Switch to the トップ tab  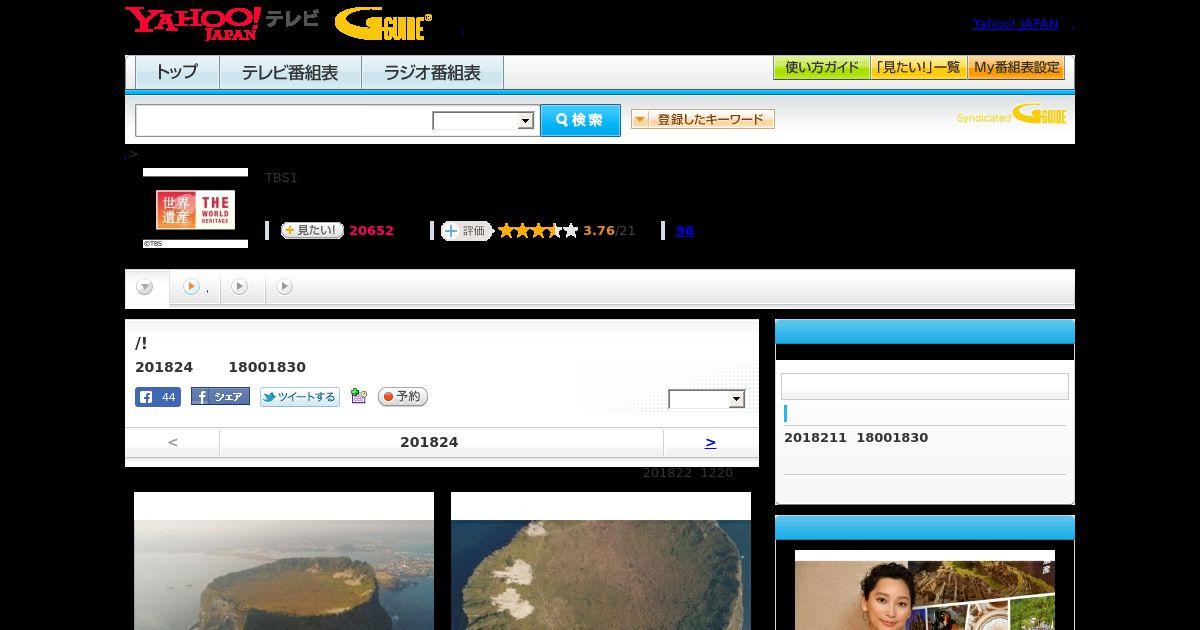177,73
